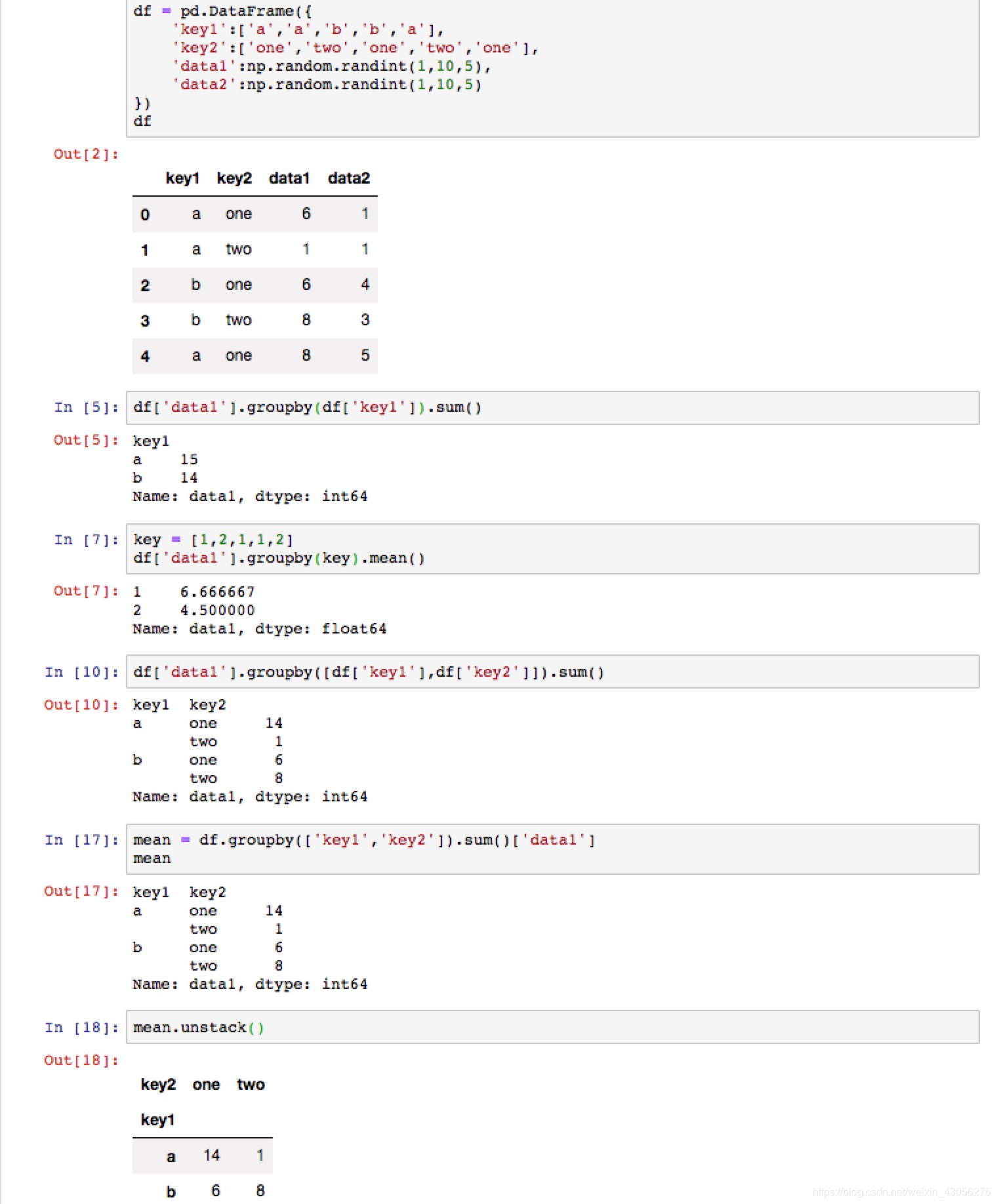Click the data2 value 4 in row 2
This screenshot has height=1204, width=997.
(365, 285)
